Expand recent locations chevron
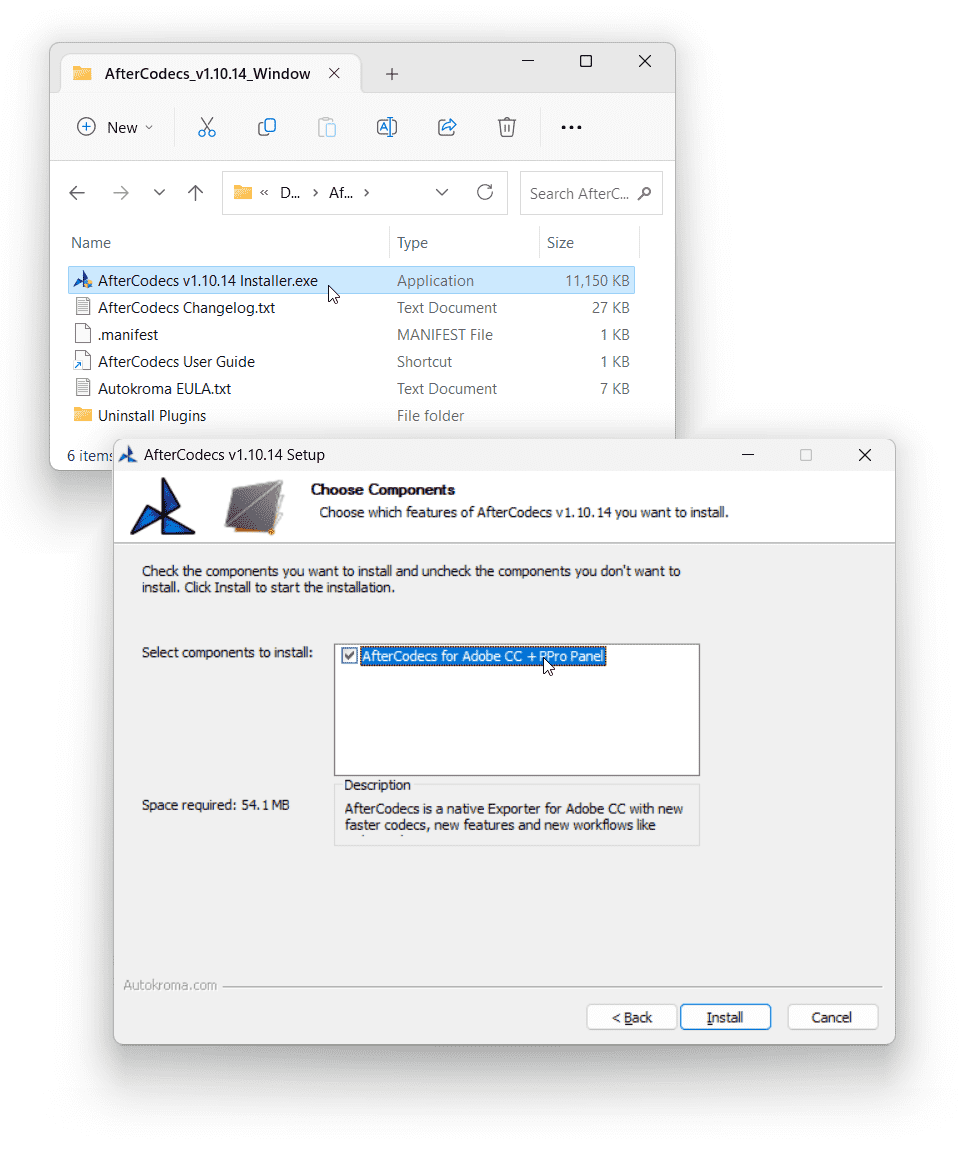This screenshot has height=1151, width=973. coord(159,193)
